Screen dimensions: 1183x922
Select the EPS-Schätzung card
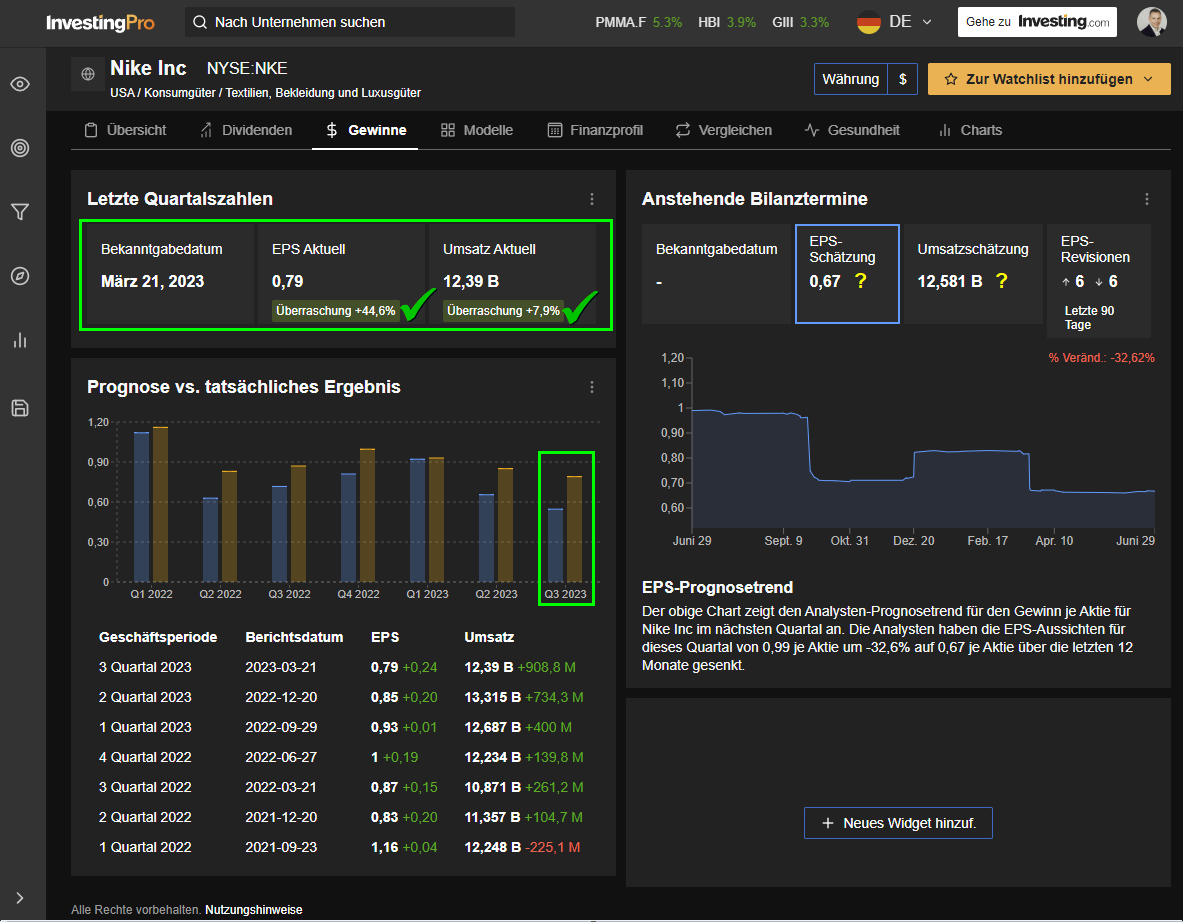pyautogui.click(x=847, y=274)
